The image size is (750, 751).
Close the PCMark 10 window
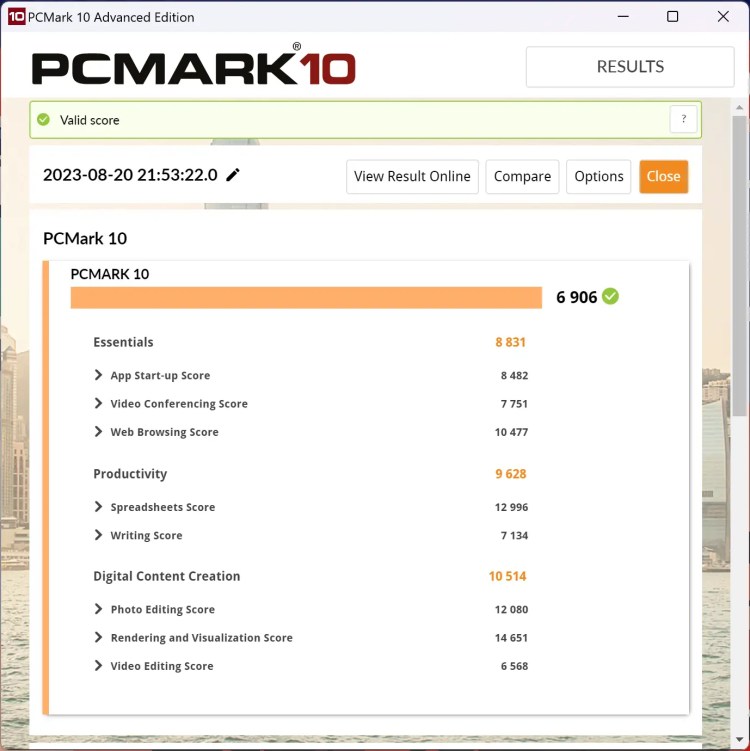point(723,17)
